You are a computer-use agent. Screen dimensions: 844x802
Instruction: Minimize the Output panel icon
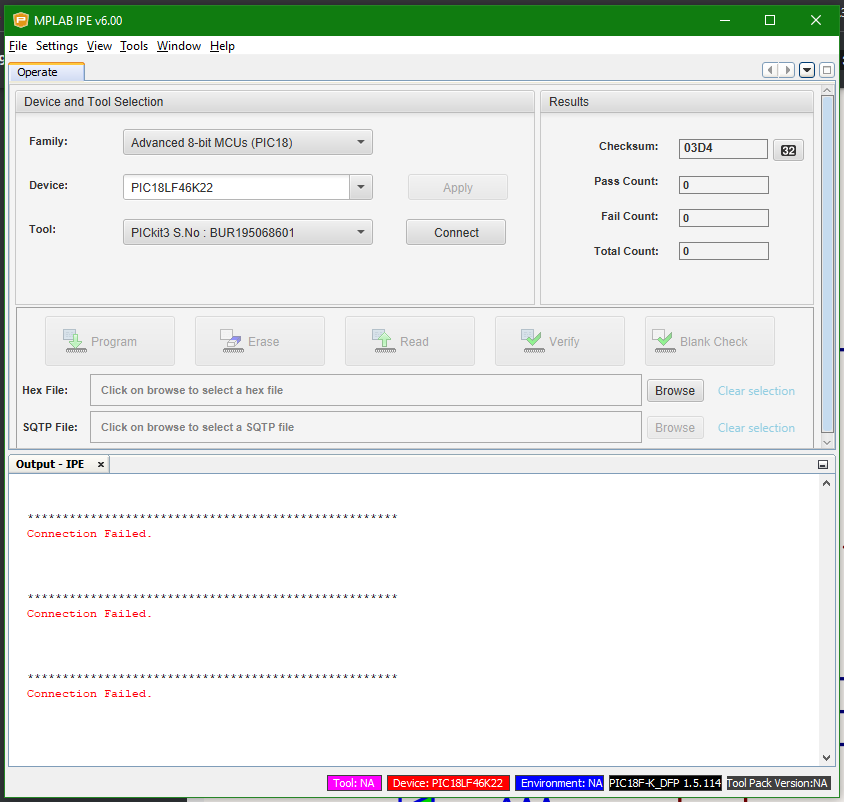pos(822,465)
